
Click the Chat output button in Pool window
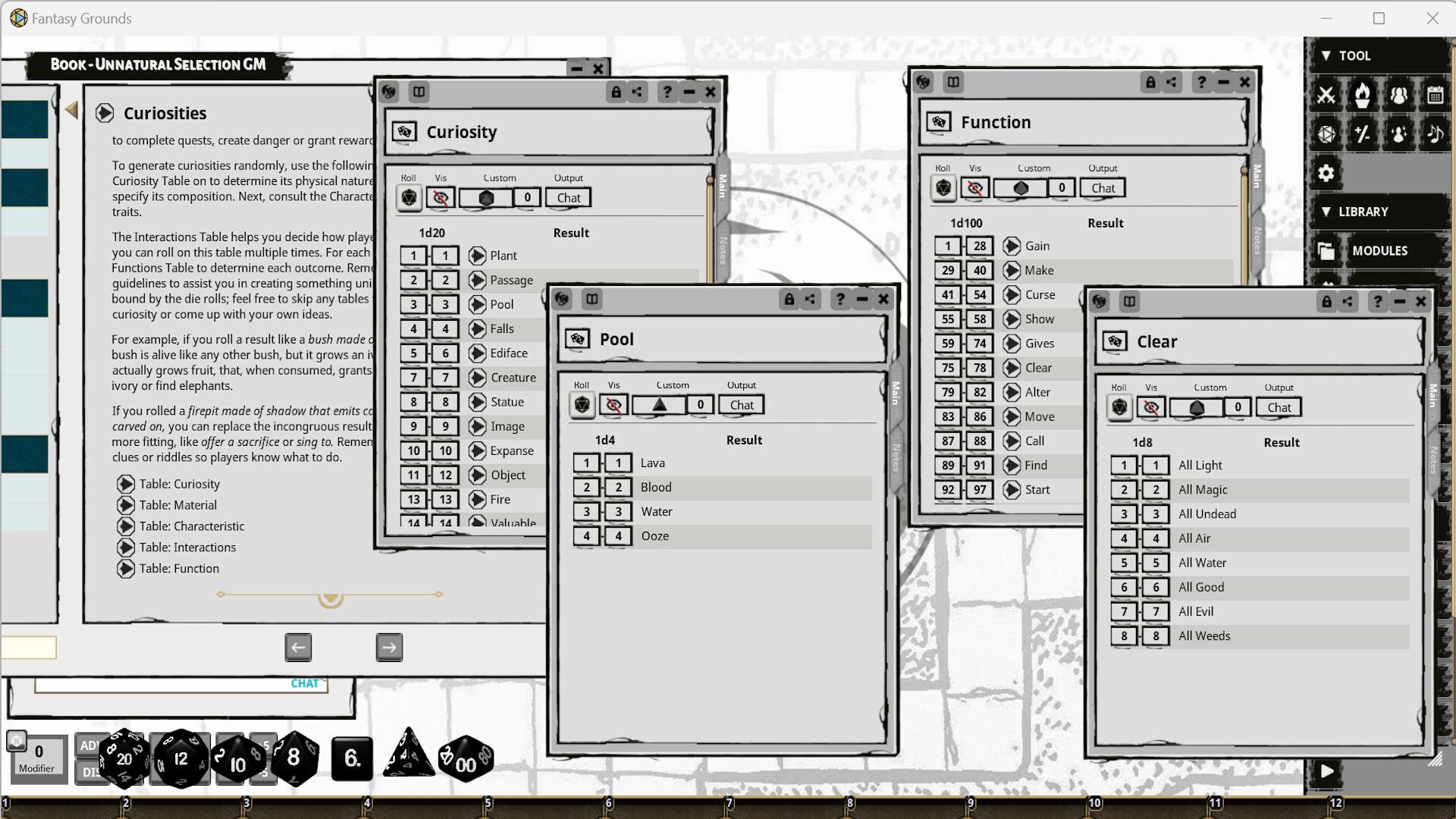[741, 404]
